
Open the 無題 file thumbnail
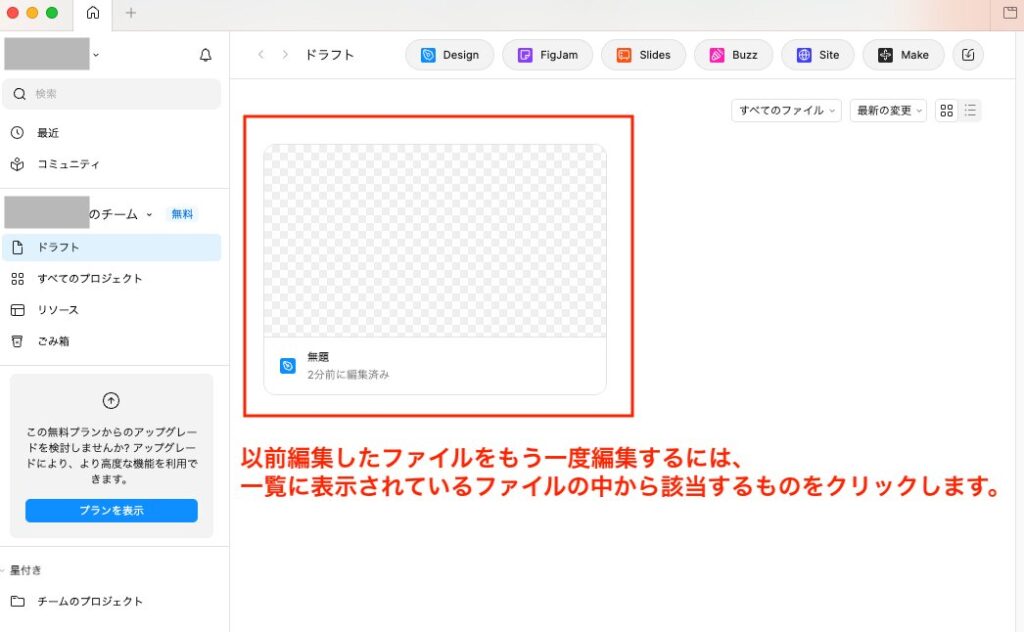pos(435,241)
